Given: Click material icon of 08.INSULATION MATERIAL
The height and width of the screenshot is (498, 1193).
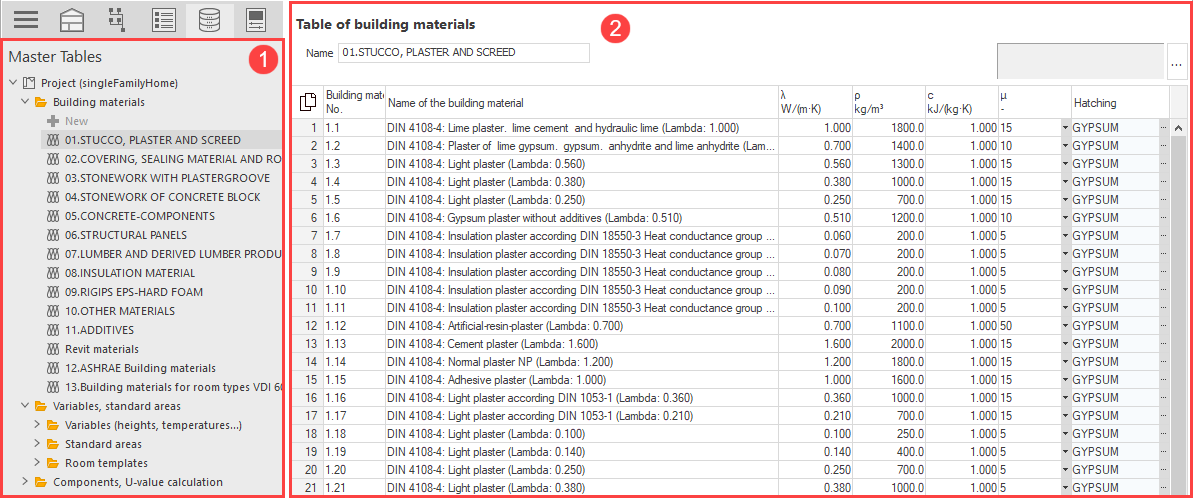Looking at the screenshot, I should (x=52, y=273).
